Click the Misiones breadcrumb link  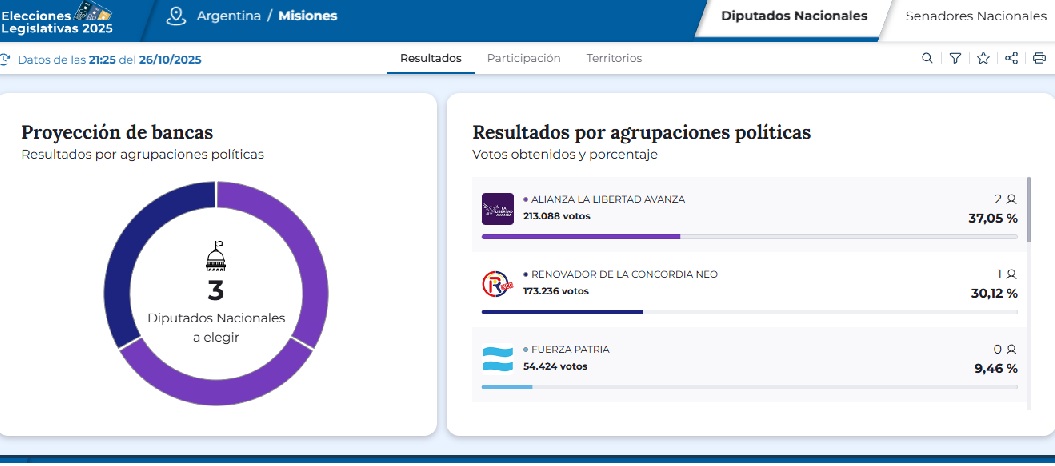[307, 16]
